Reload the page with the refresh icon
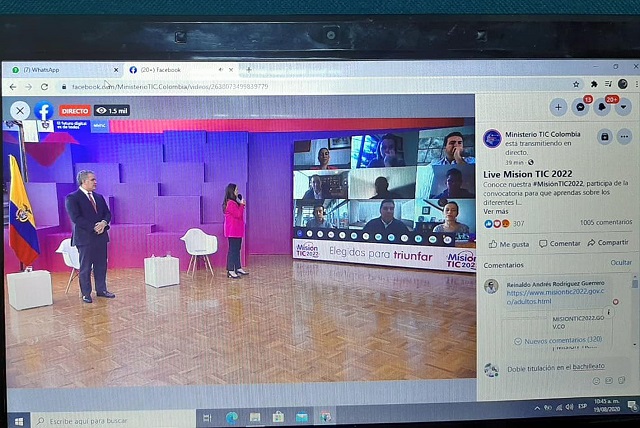This screenshot has width=640, height=428. (44, 87)
